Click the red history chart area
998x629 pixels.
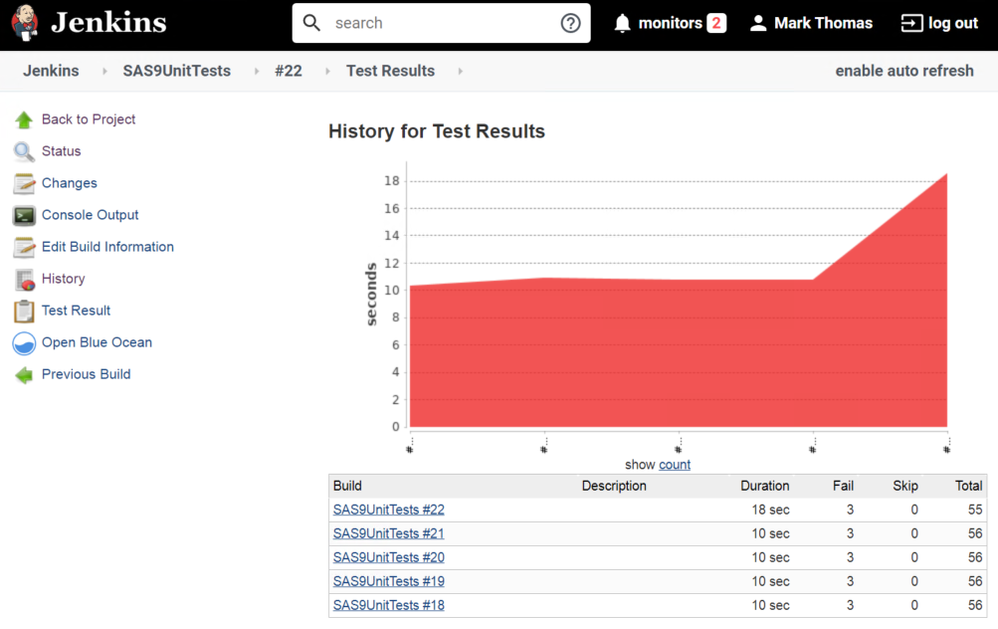coord(678,353)
